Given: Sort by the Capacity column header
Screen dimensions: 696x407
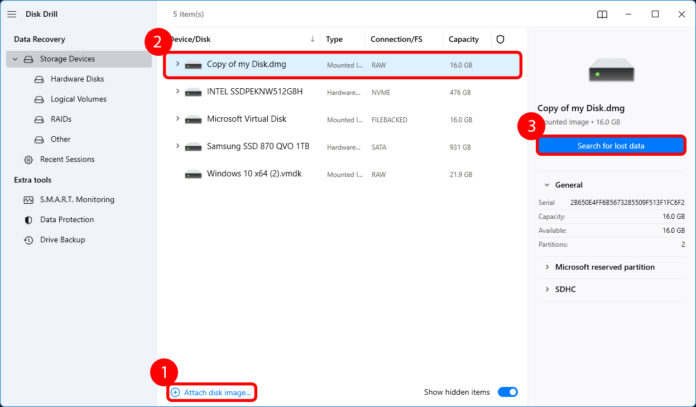Looking at the screenshot, I should click(x=463, y=39).
